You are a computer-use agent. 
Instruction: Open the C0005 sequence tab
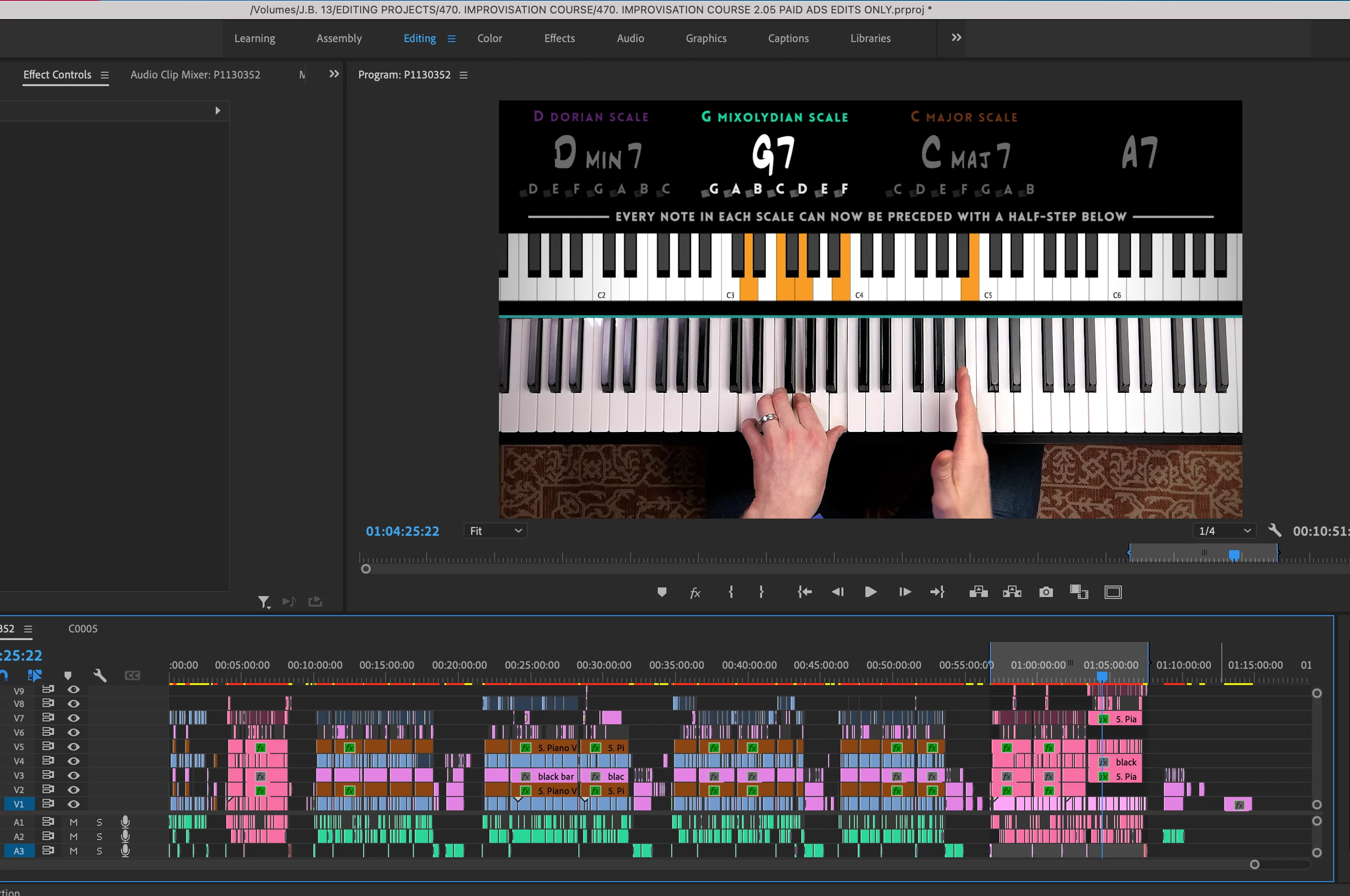coord(83,629)
